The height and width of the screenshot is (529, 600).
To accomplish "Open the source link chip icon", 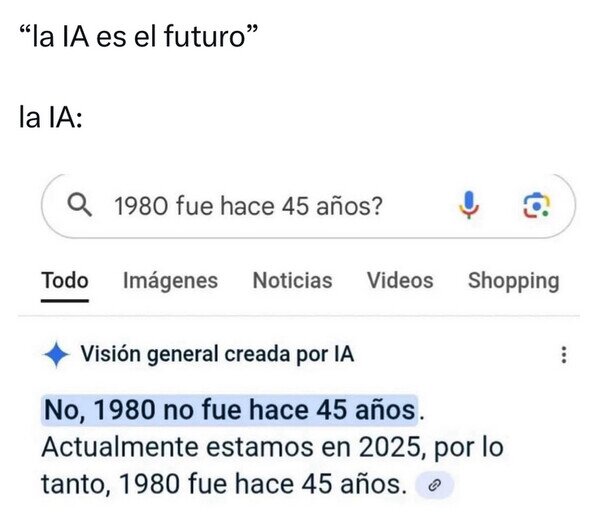I will (433, 486).
